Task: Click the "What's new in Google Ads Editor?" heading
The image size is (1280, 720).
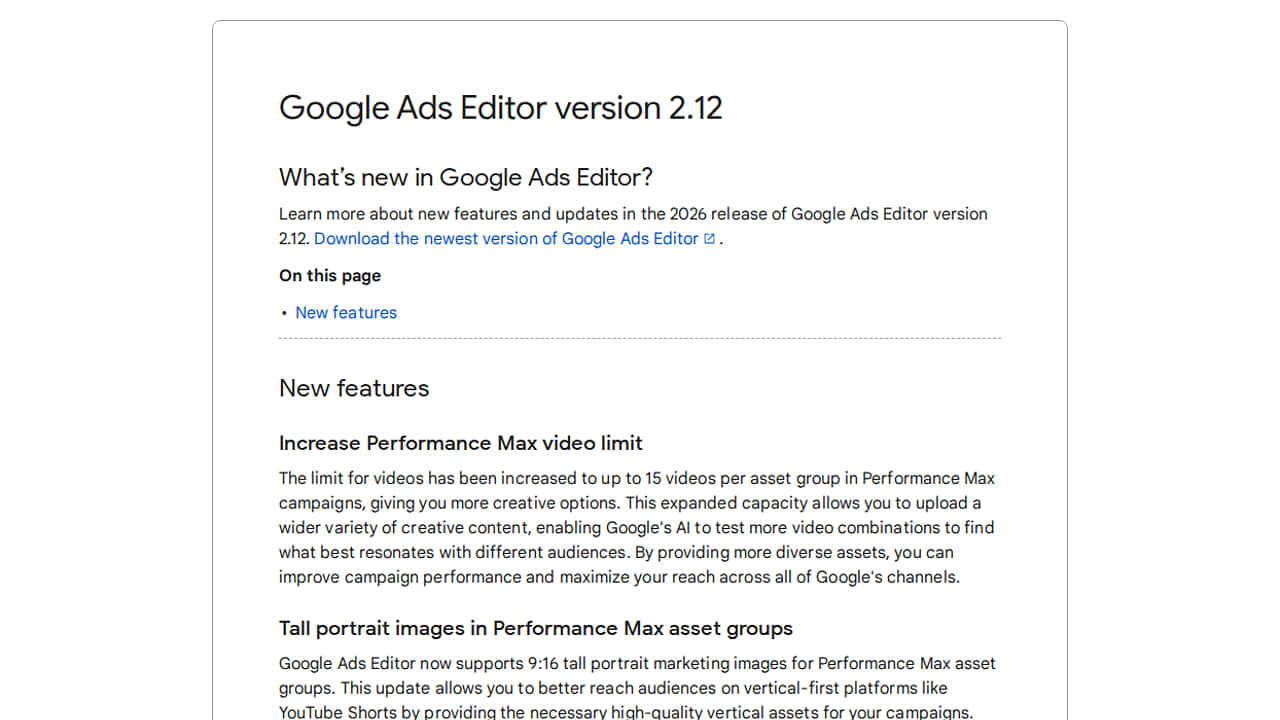Action: tap(465, 178)
